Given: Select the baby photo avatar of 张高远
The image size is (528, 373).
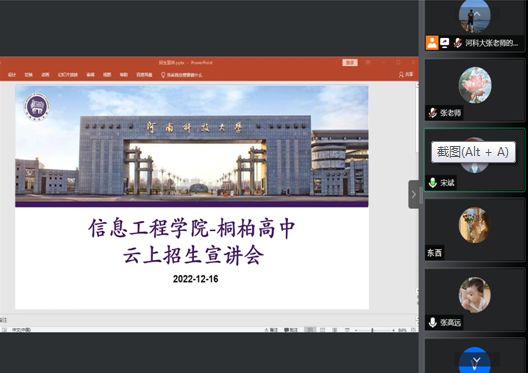Looking at the screenshot, I should (475, 295).
